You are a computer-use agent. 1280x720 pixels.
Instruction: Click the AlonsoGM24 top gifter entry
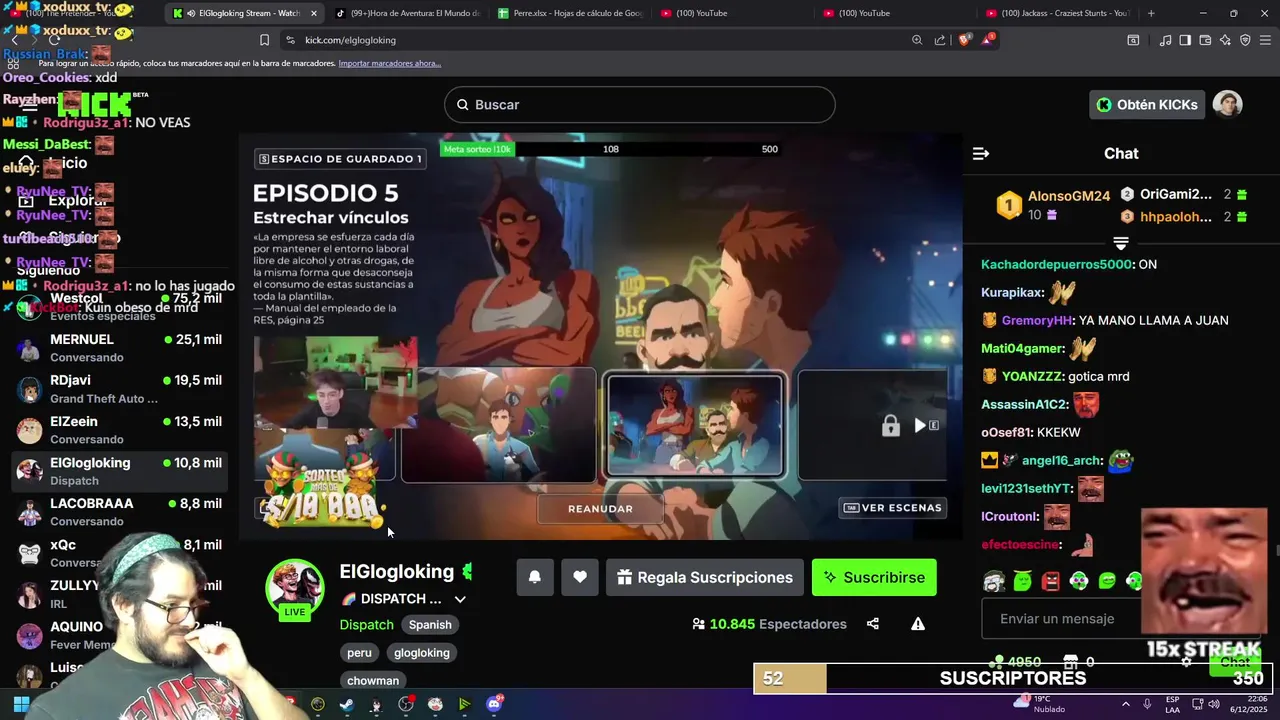(1053, 205)
